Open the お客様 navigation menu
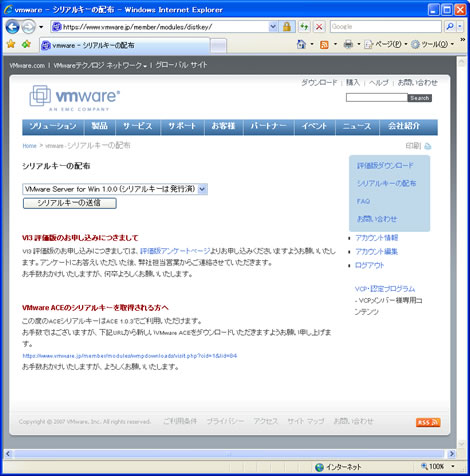Image resolution: width=470 pixels, height=476 pixels. tap(224, 127)
